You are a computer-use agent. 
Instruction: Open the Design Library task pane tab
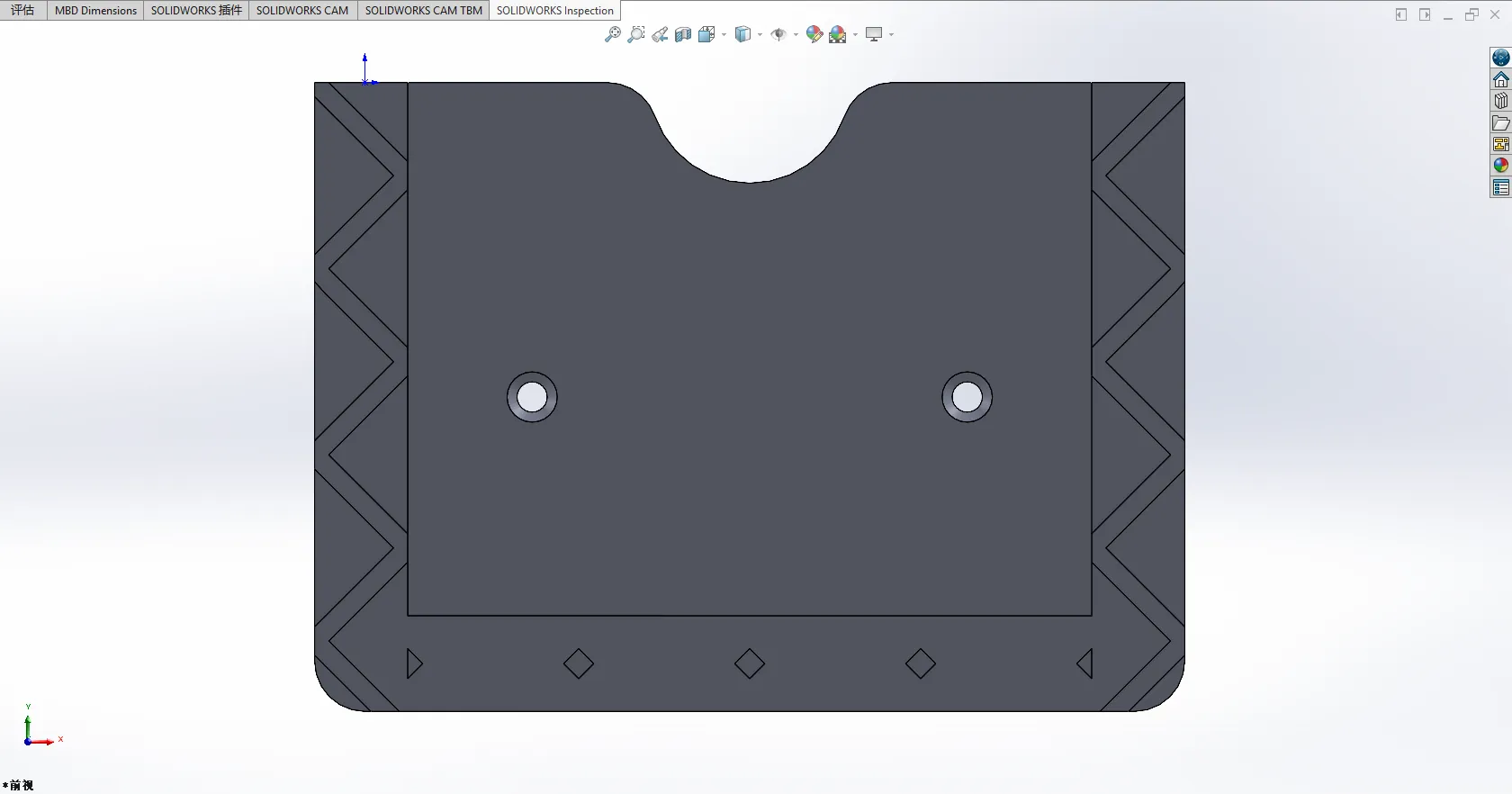tap(1500, 101)
